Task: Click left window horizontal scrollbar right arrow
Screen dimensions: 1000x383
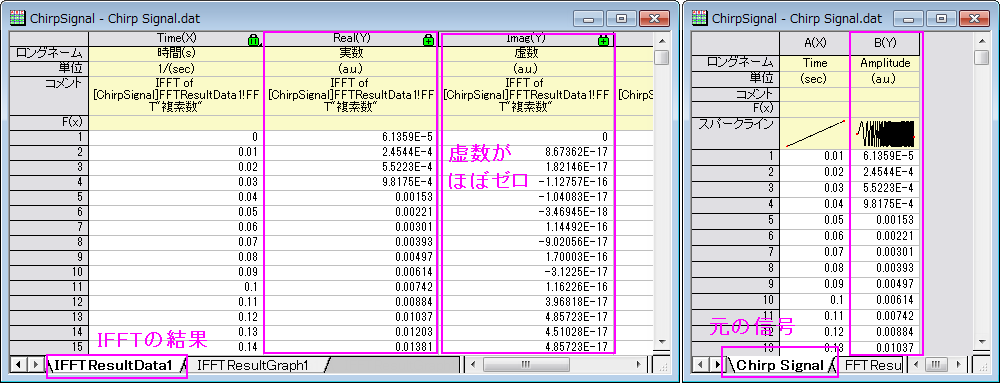Action: click(639, 365)
